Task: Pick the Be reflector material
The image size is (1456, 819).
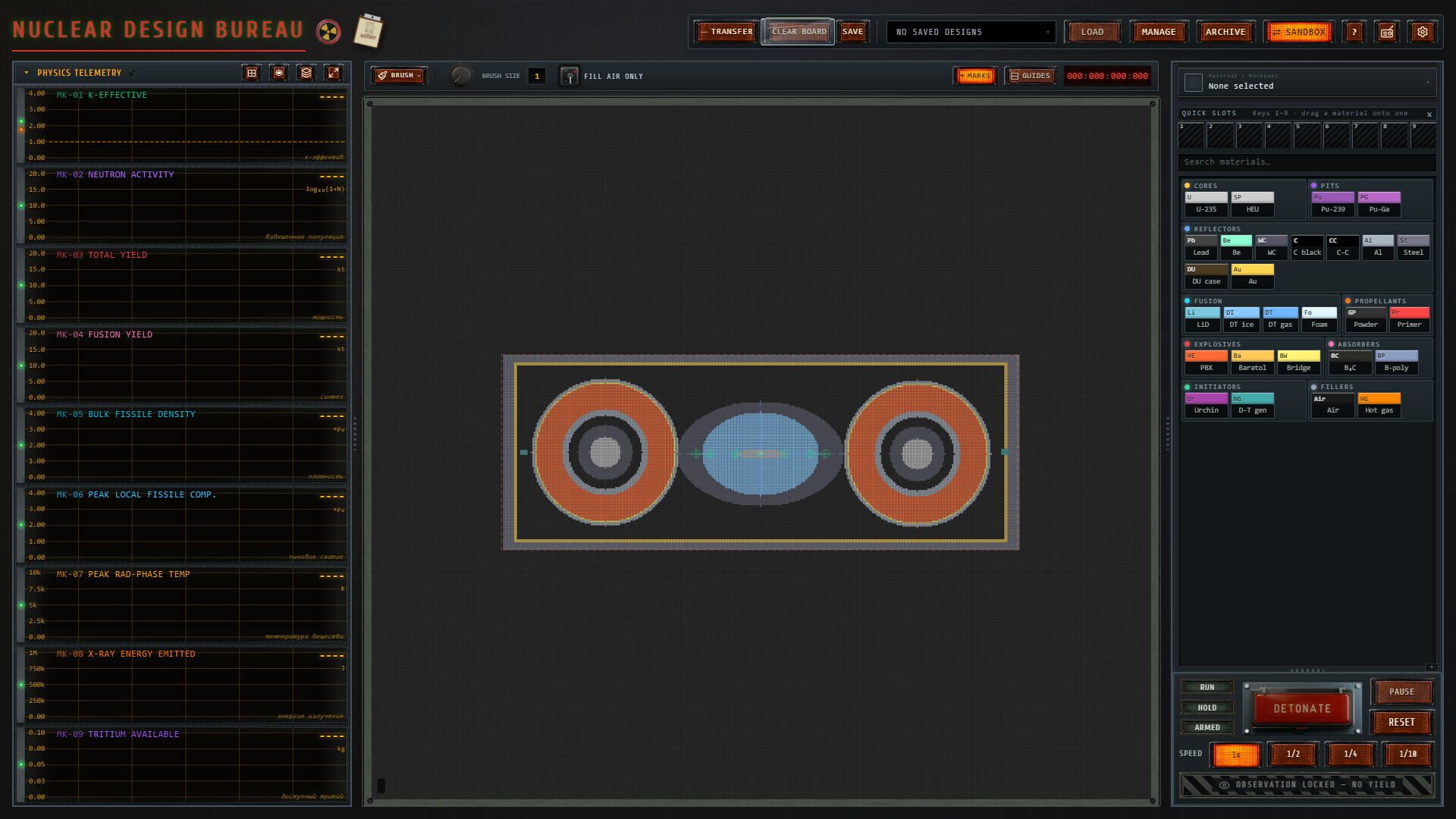Action: pos(1236,246)
